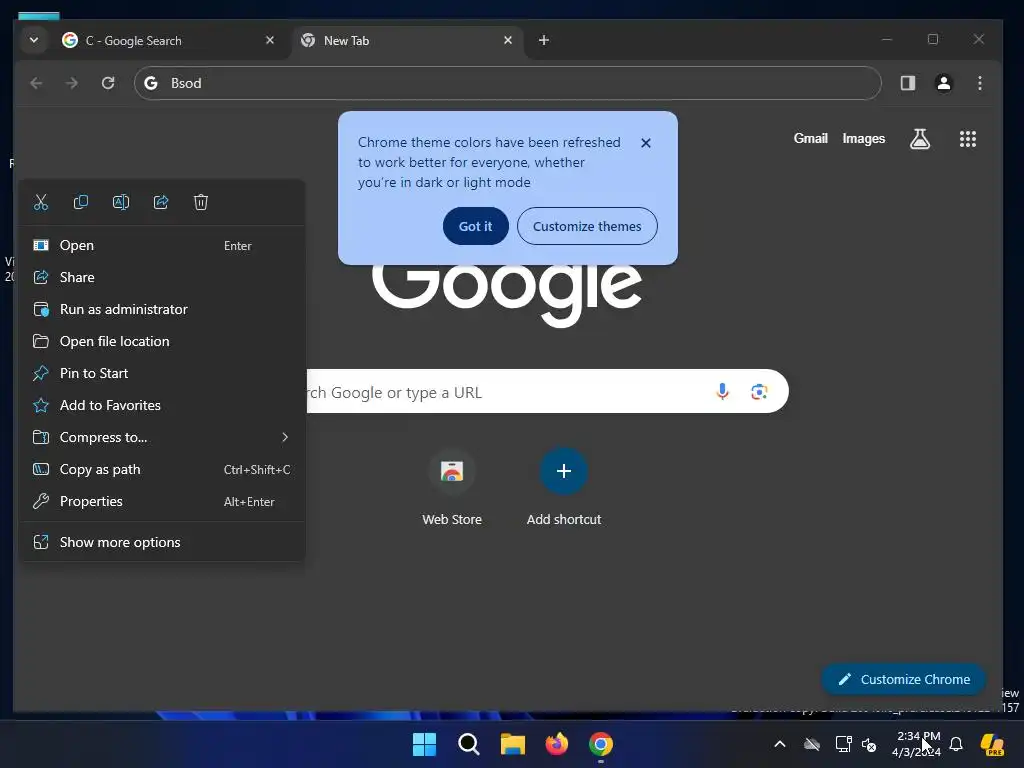Reload the page
Screen dimensions: 1024x768
pyautogui.click(x=108, y=84)
